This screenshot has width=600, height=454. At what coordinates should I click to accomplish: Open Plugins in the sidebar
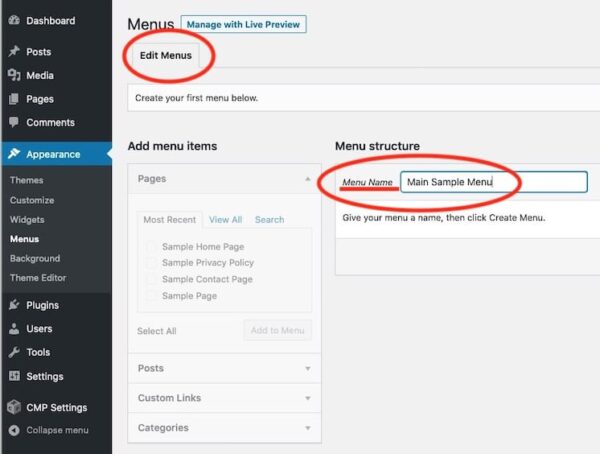[x=42, y=305]
